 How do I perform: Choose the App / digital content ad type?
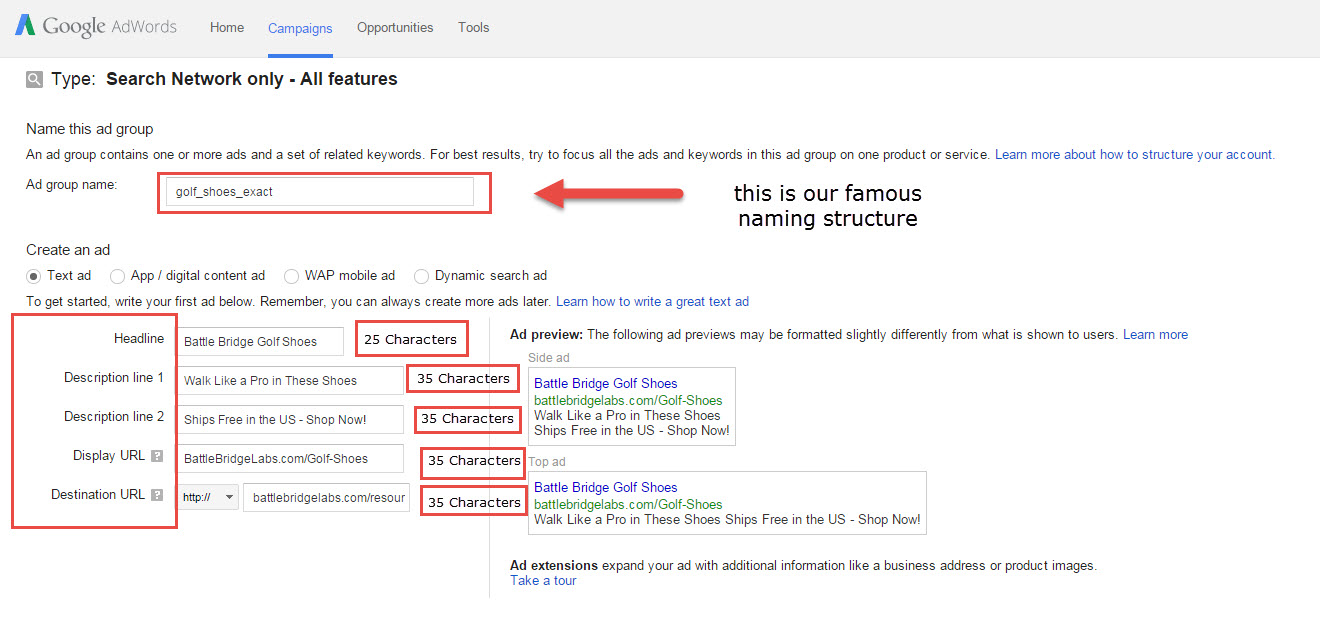[117, 275]
